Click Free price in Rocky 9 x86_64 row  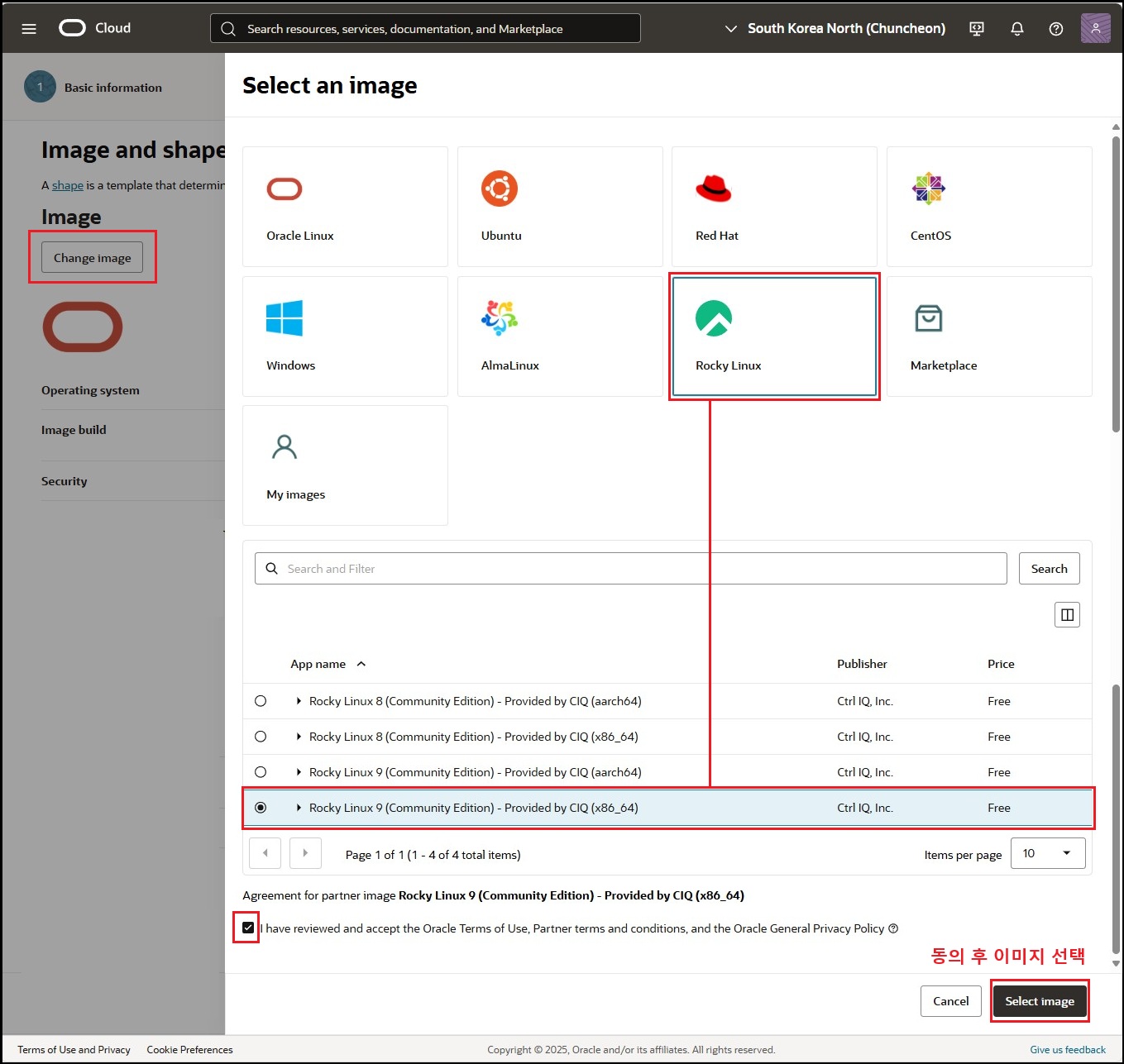(x=999, y=808)
